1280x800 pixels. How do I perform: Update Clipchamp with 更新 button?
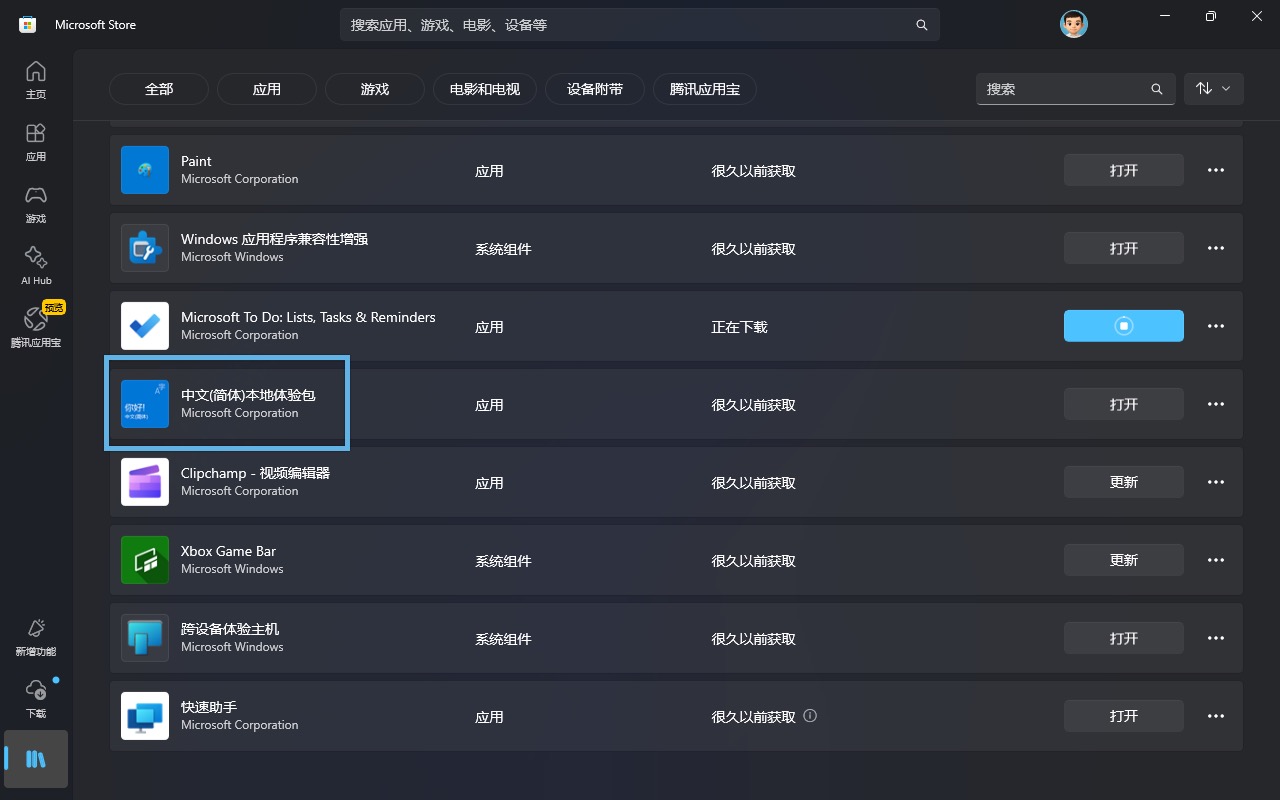[x=1124, y=482]
